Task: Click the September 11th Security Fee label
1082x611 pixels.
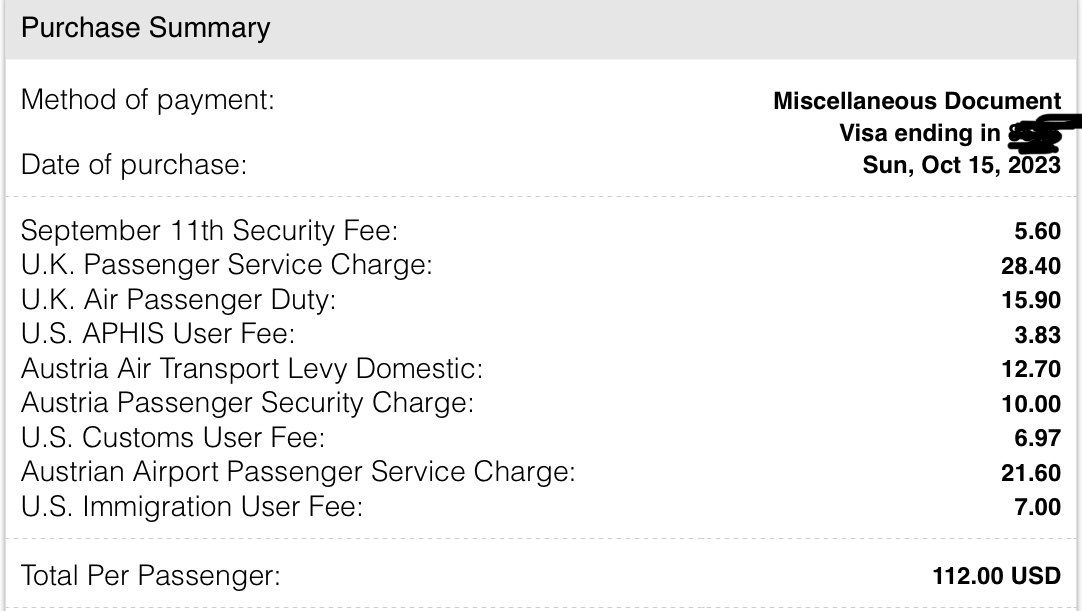Action: coord(209,231)
